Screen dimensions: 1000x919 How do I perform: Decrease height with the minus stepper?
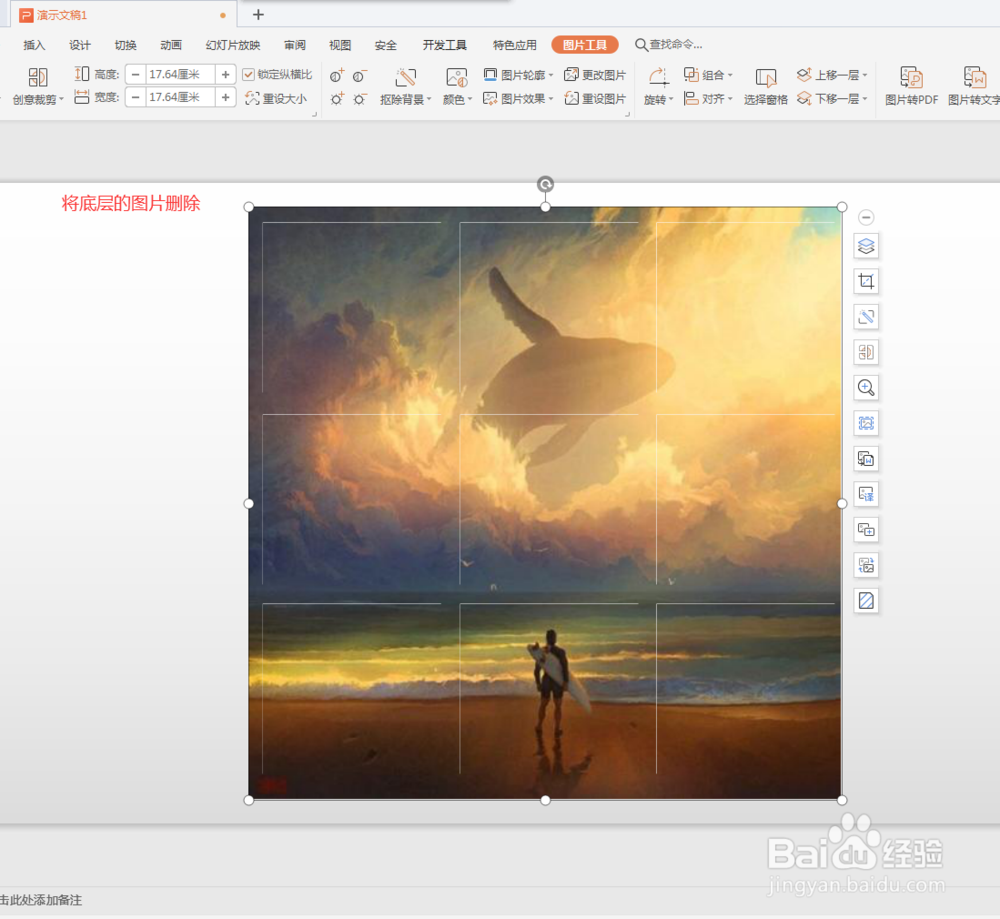pyautogui.click(x=135, y=75)
